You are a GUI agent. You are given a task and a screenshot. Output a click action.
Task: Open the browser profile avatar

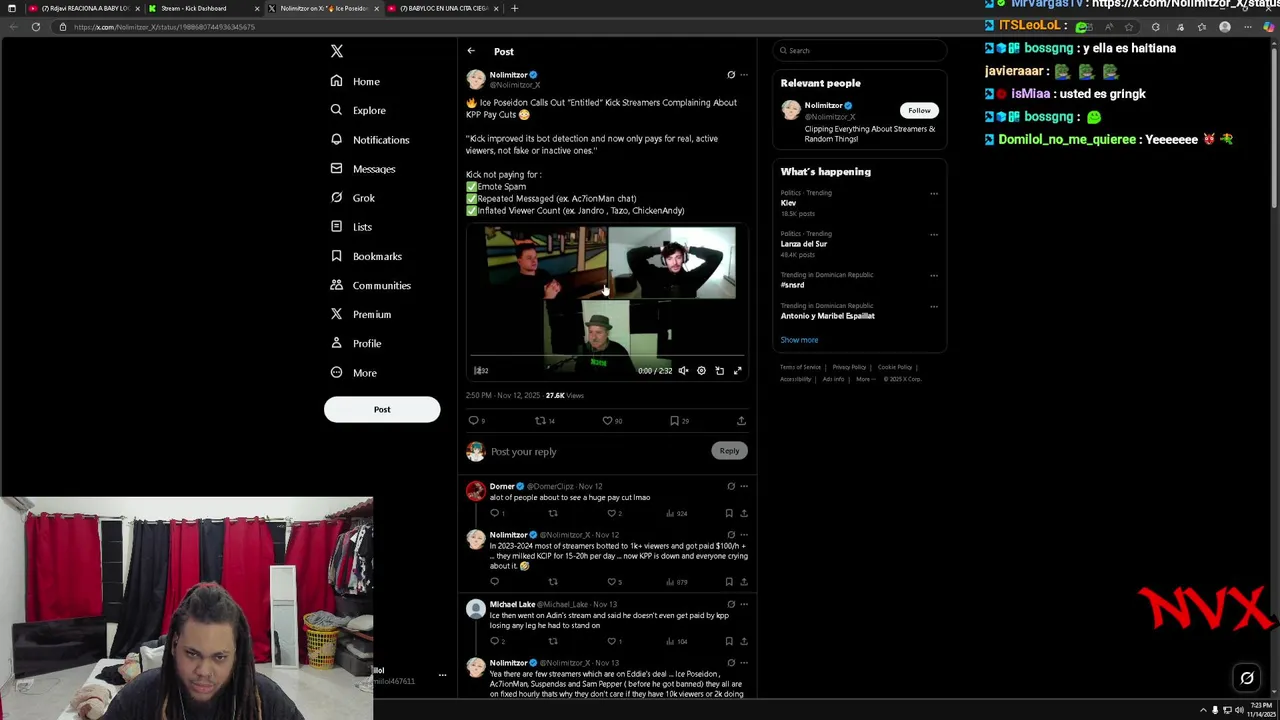(x=1225, y=27)
